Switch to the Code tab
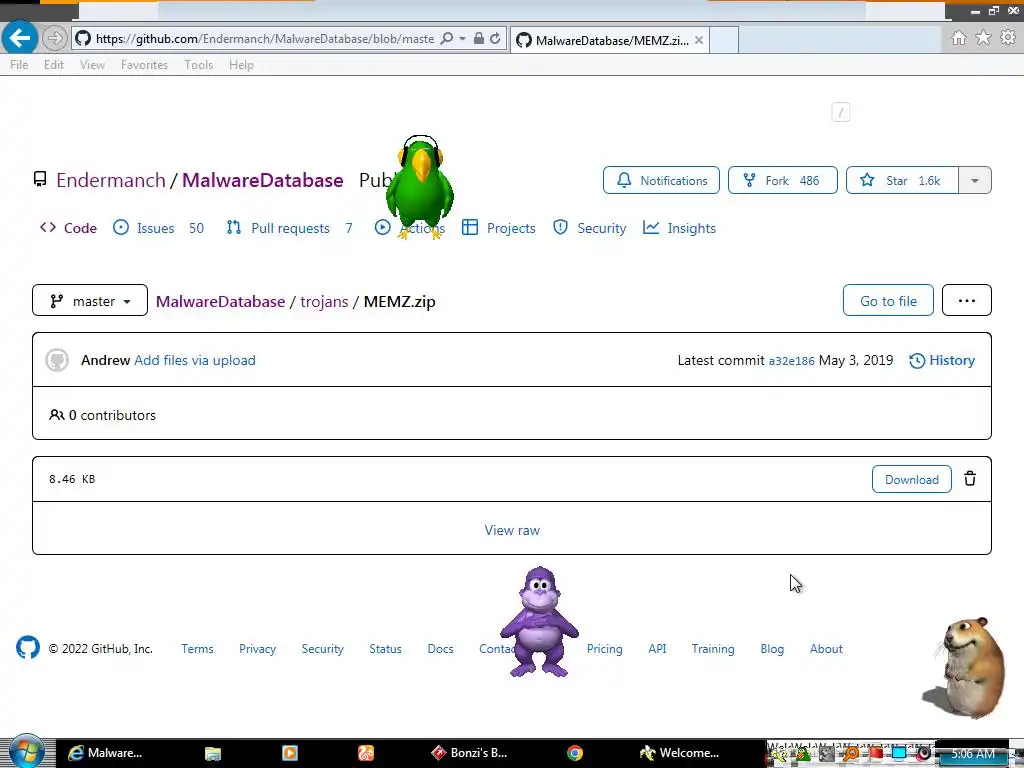Screen dimensions: 1024x768 69,228
